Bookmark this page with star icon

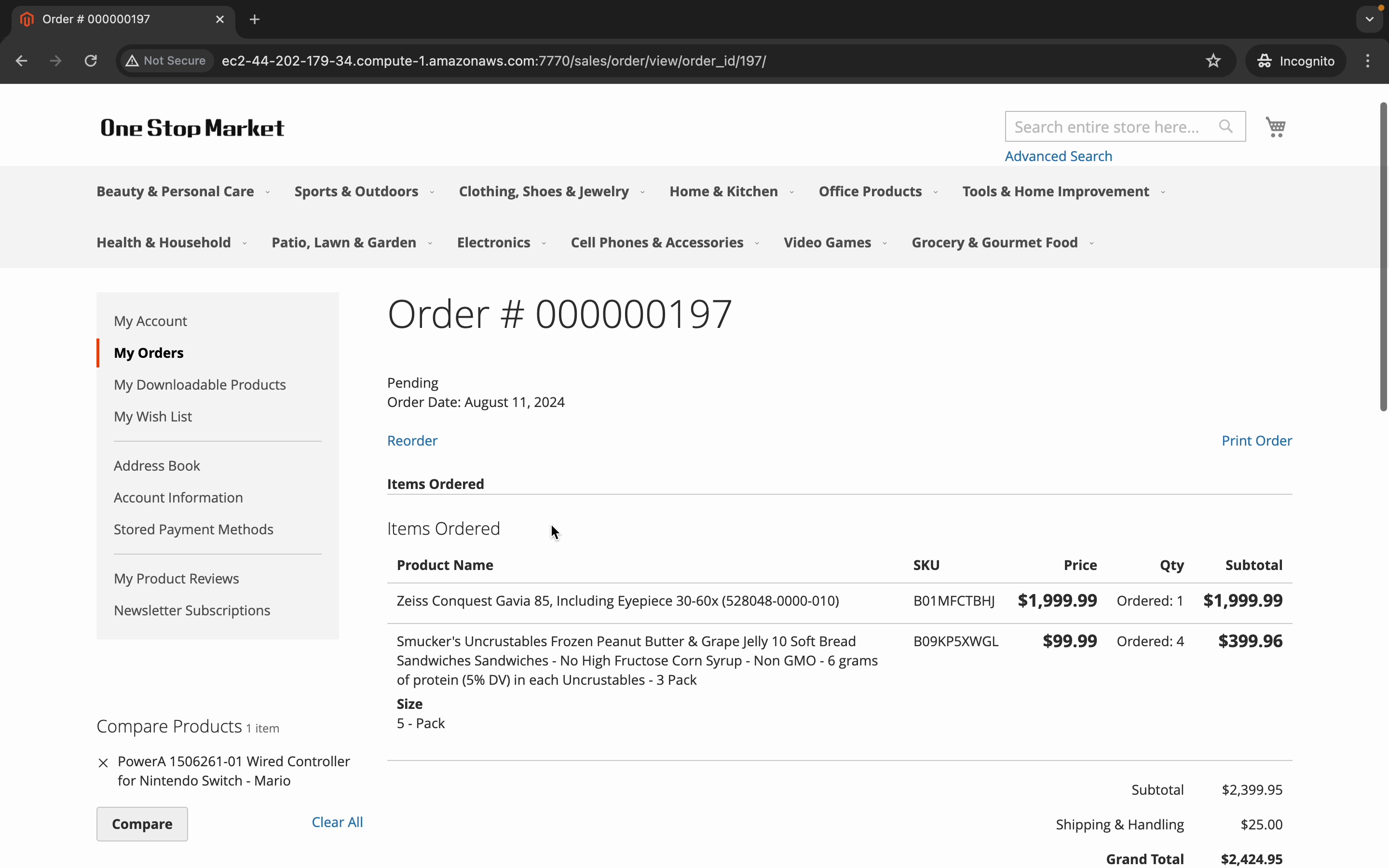(x=1213, y=61)
